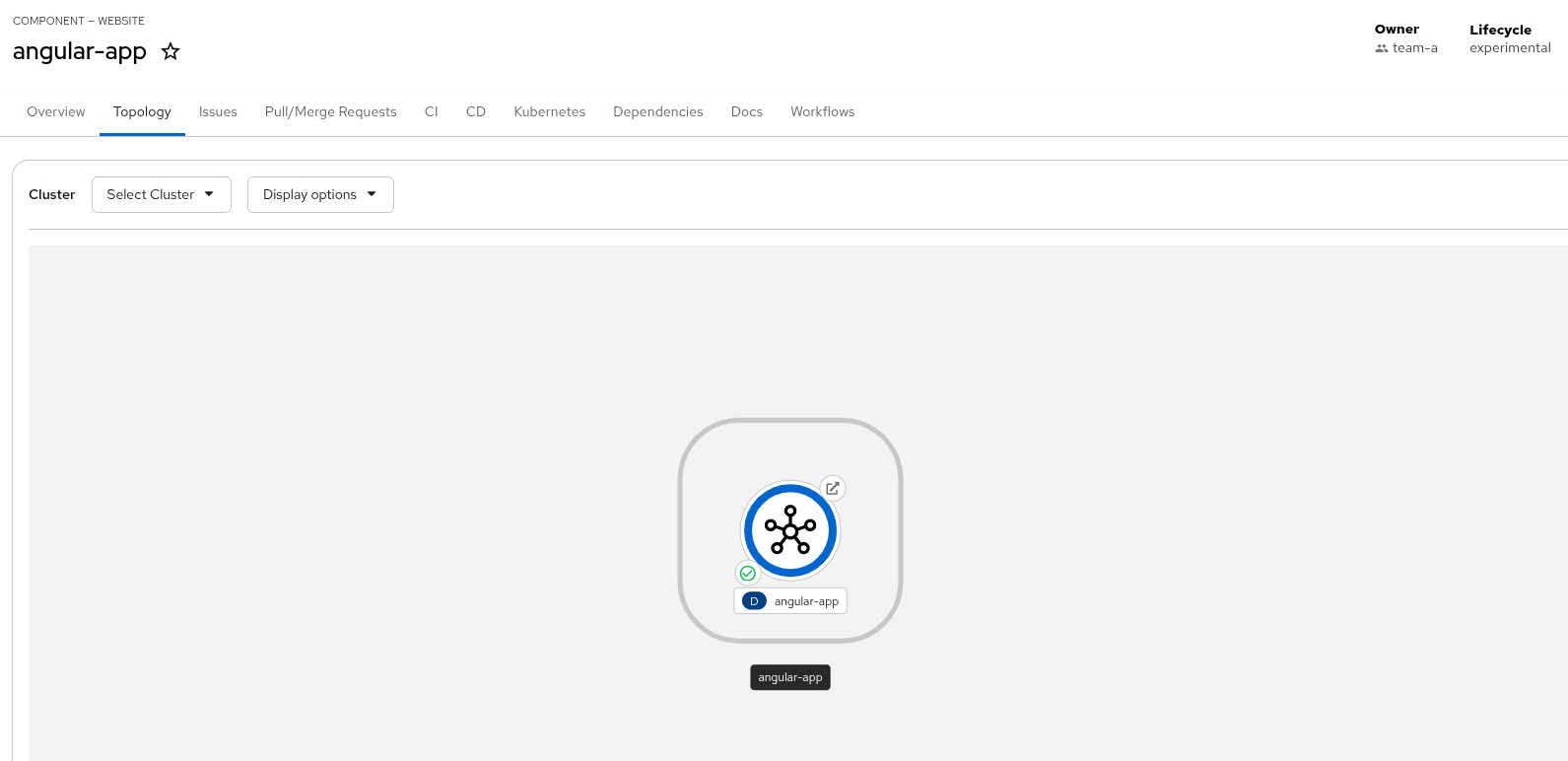View the Dependencies tab
Viewport: 1568px width, 761px height.
[658, 112]
